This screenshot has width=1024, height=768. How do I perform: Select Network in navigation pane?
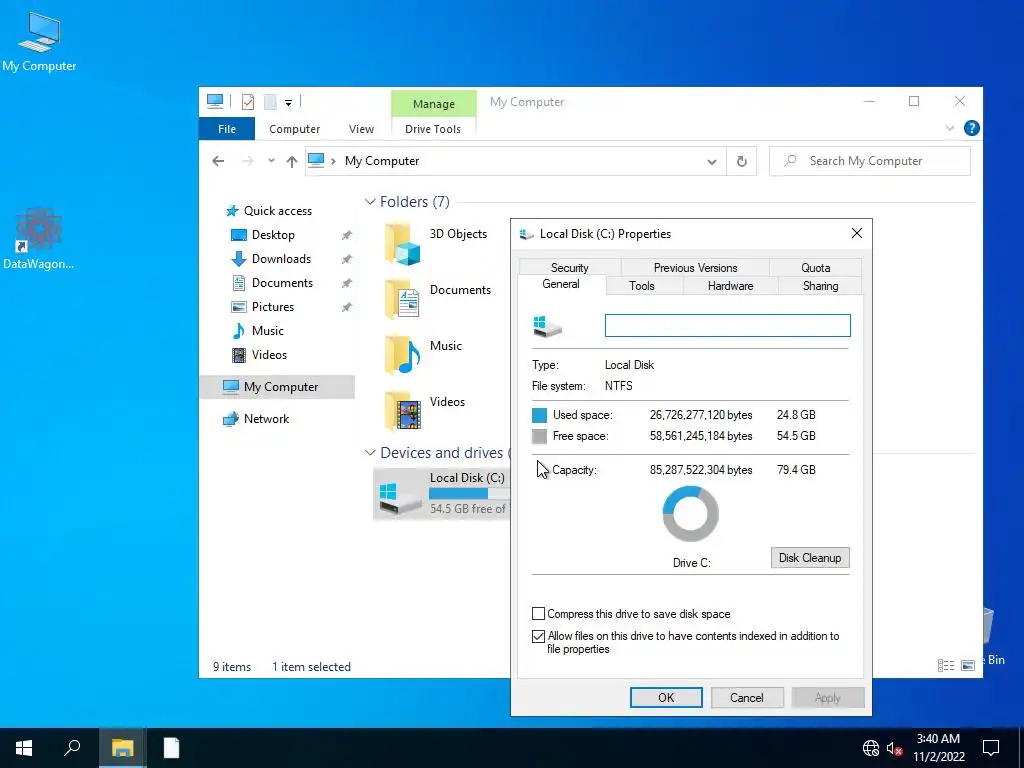point(266,419)
